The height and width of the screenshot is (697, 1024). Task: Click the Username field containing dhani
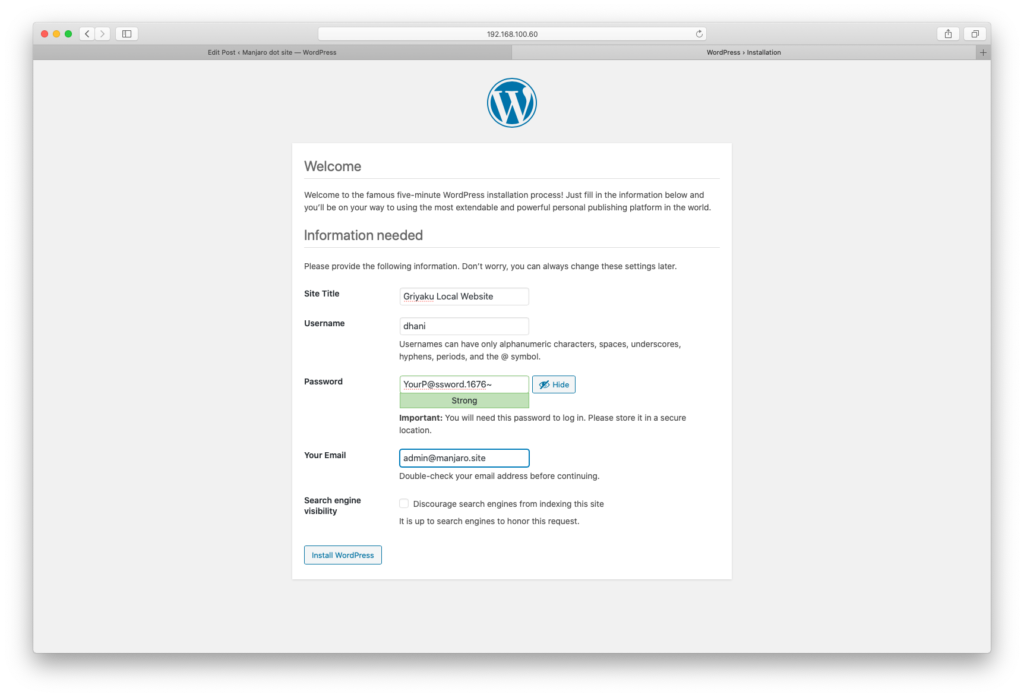[464, 326]
